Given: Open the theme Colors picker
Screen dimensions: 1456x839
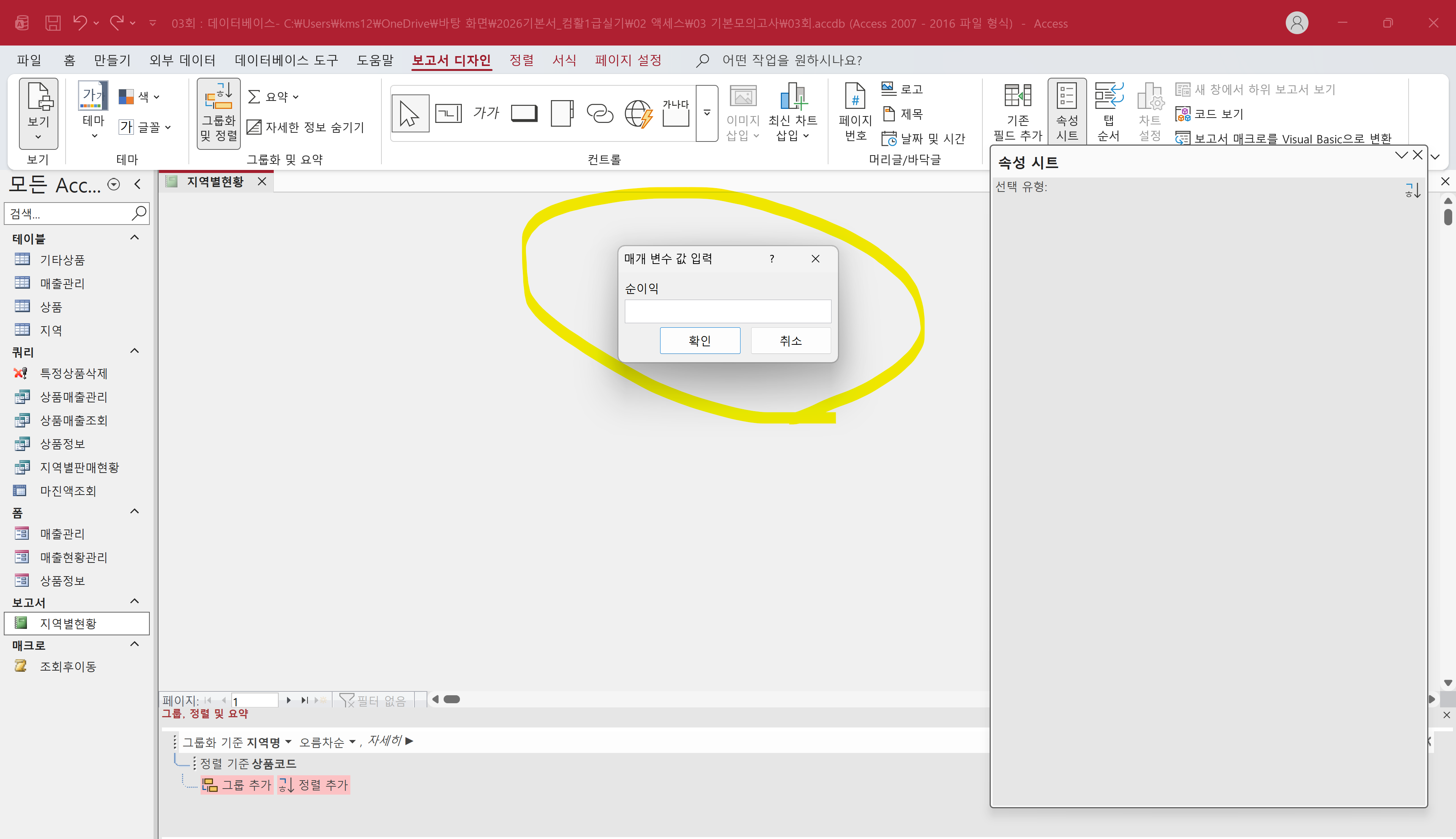Looking at the screenshot, I should click(x=139, y=96).
